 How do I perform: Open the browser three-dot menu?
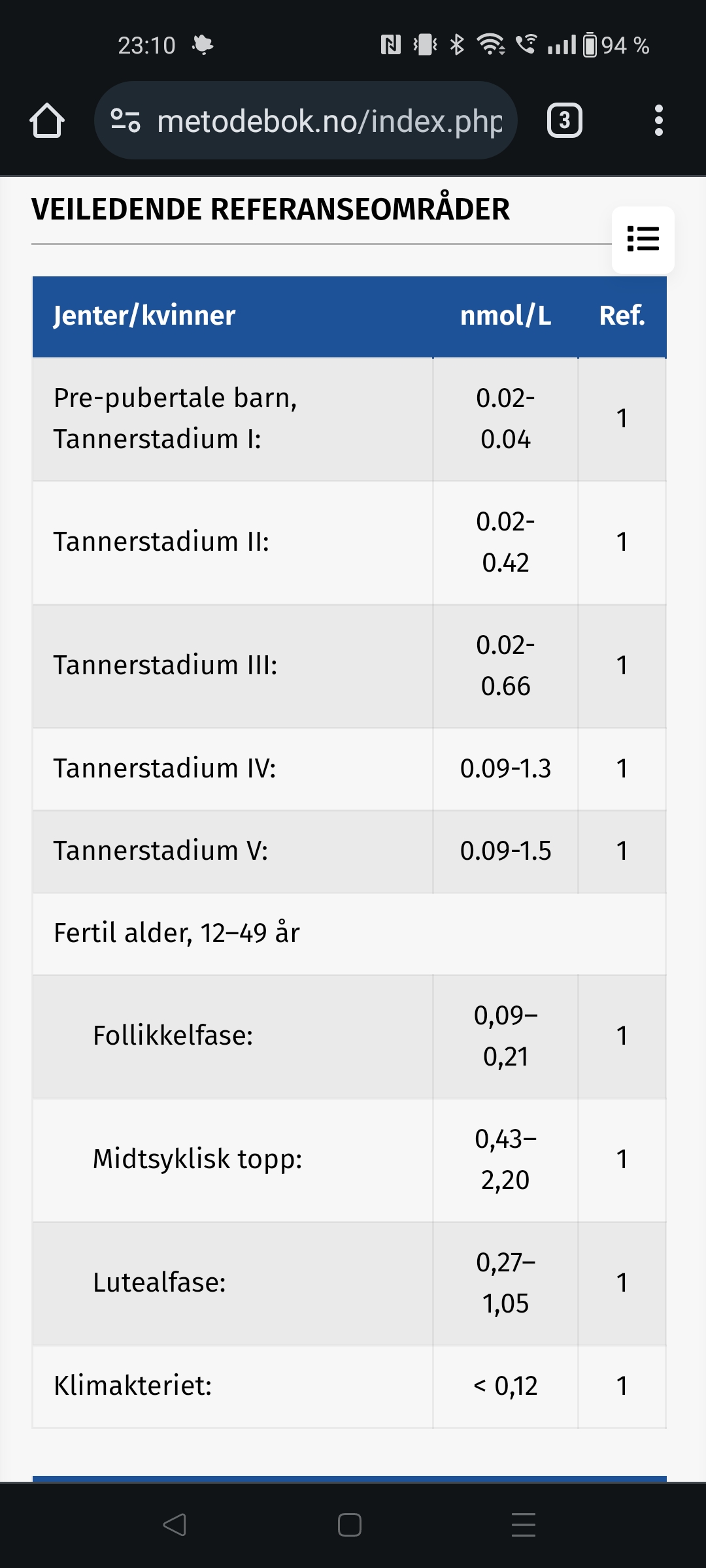pyautogui.click(x=658, y=121)
